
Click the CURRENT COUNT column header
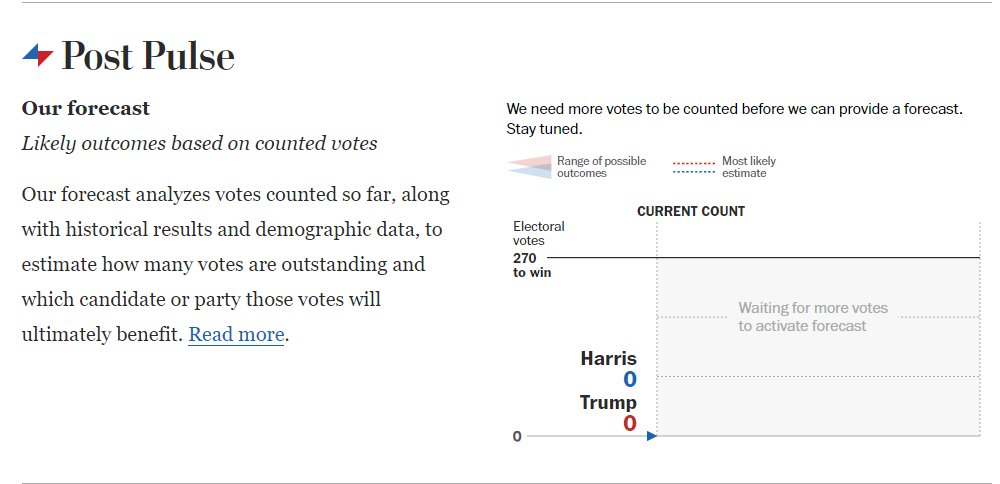(691, 211)
